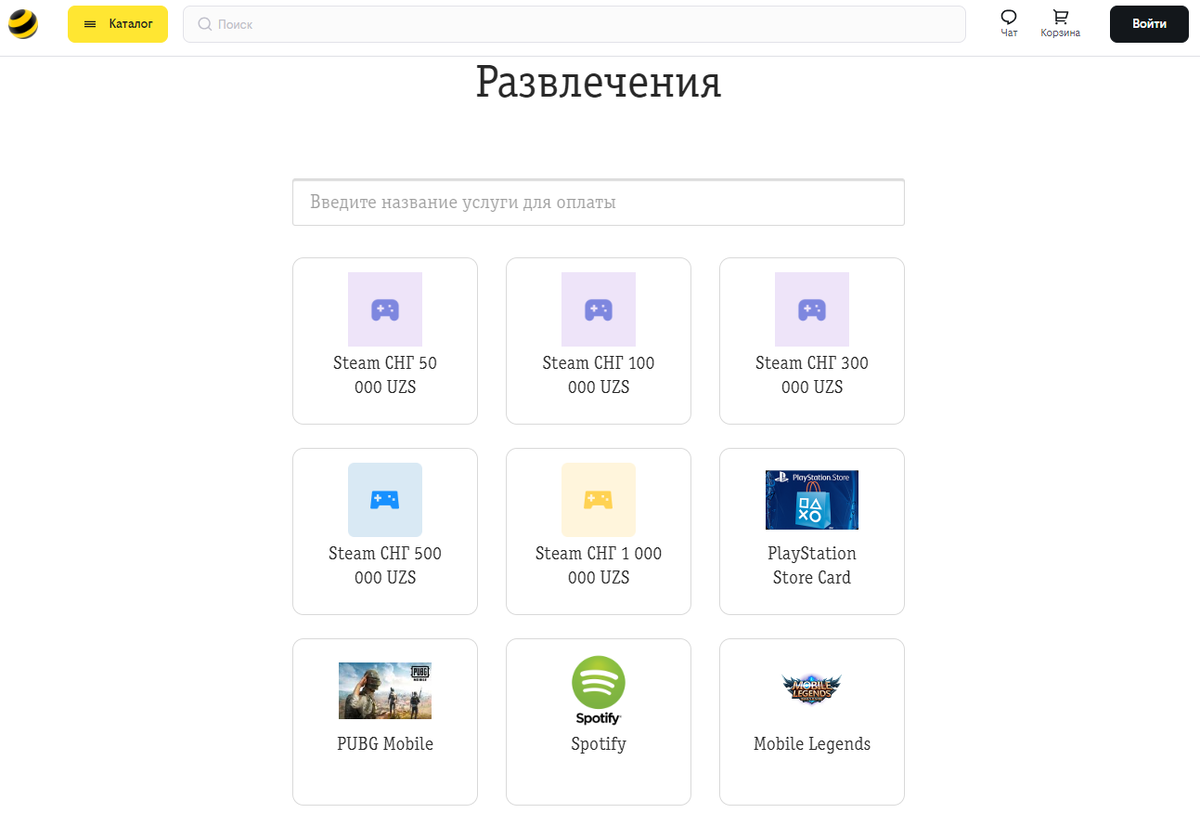Click the Steam СНГ 100 000 UZS gamepad icon
The width and height of the screenshot is (1200, 813).
tap(598, 310)
